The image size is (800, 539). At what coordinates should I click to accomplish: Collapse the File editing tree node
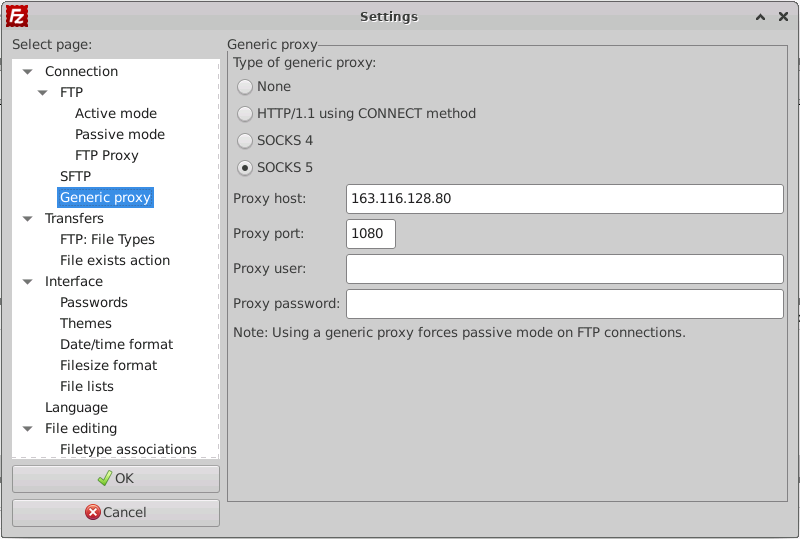coord(27,429)
